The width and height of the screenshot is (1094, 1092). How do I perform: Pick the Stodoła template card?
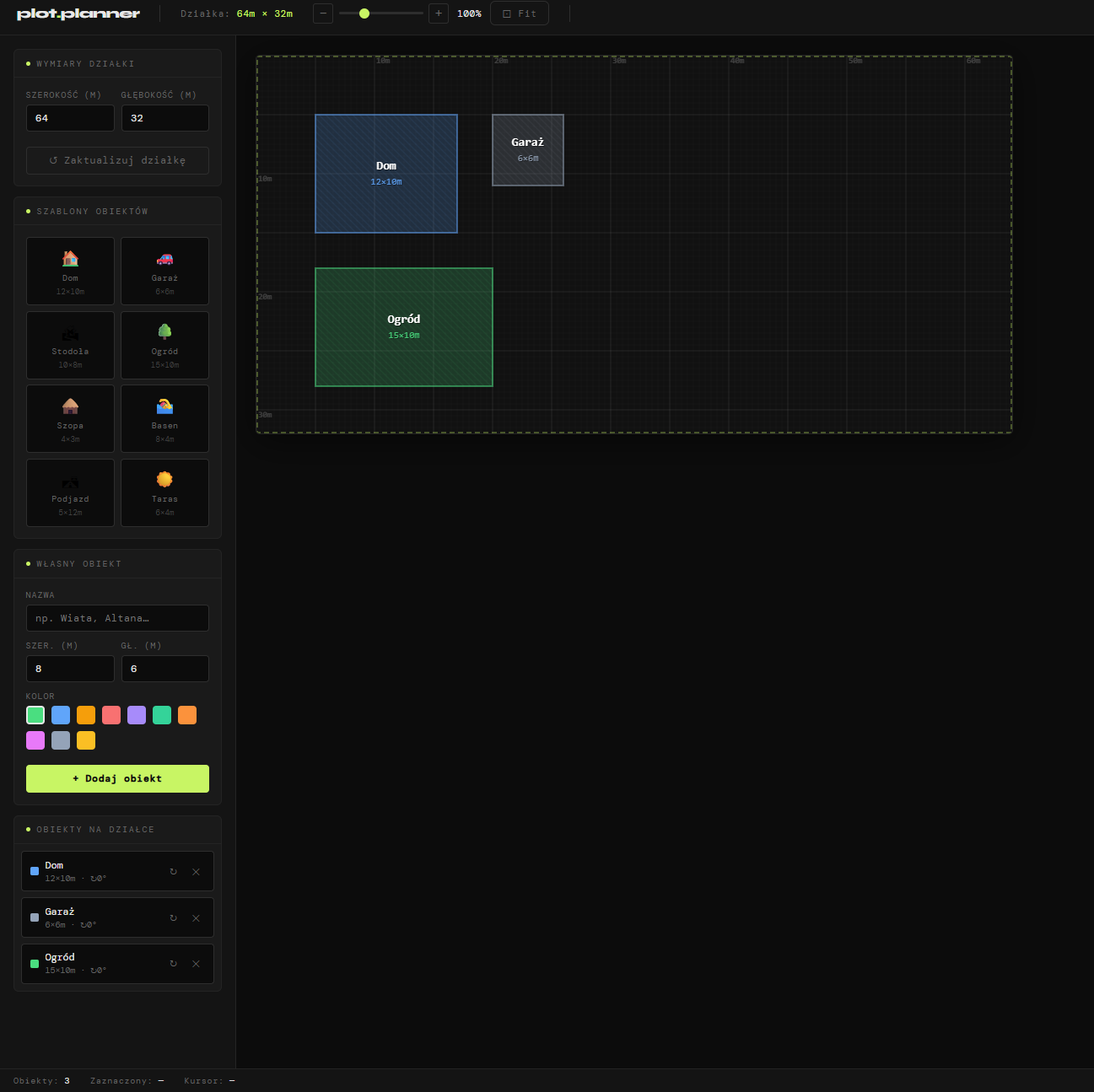[70, 345]
